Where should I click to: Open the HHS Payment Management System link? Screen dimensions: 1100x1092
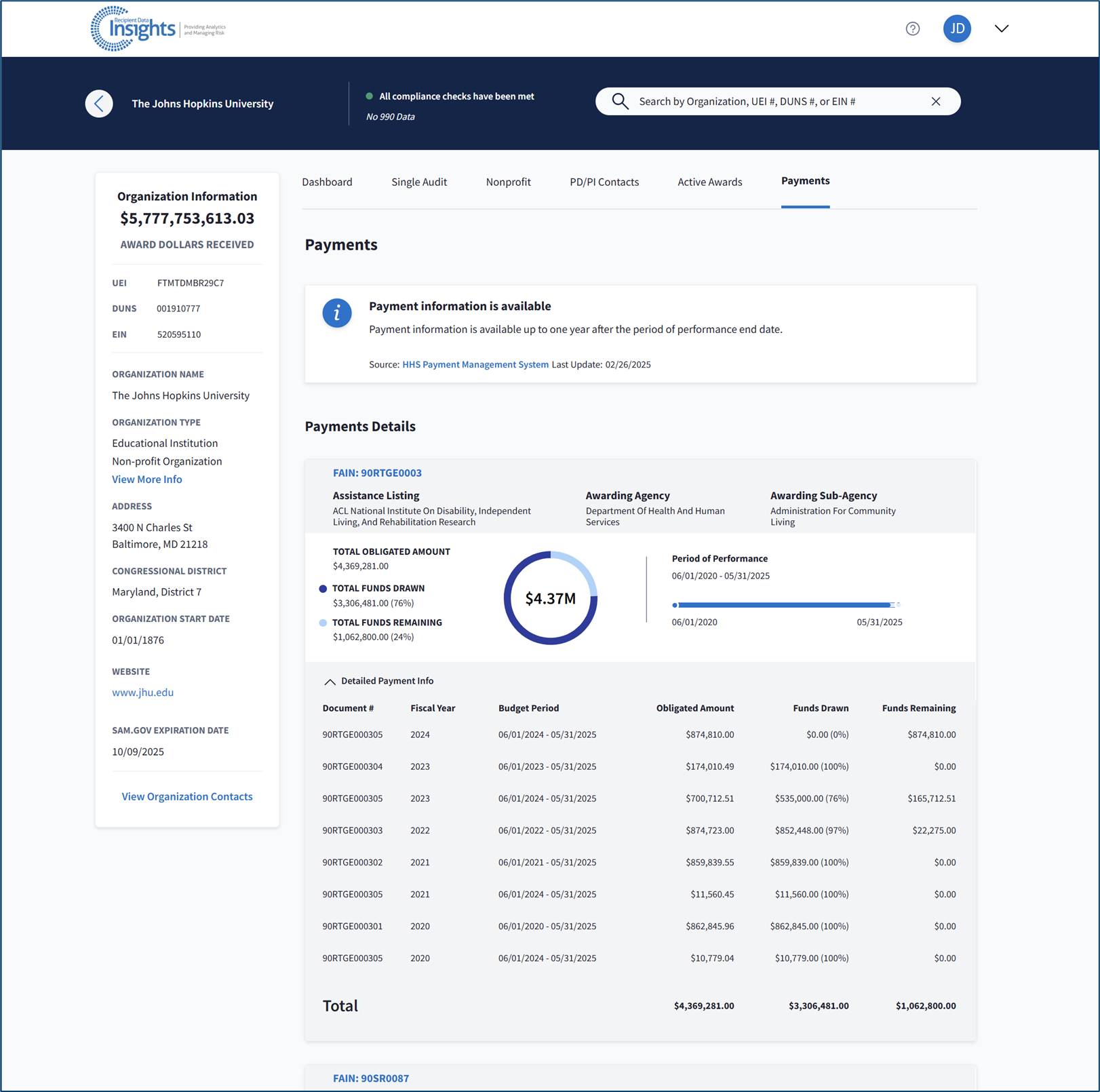pyautogui.click(x=475, y=364)
